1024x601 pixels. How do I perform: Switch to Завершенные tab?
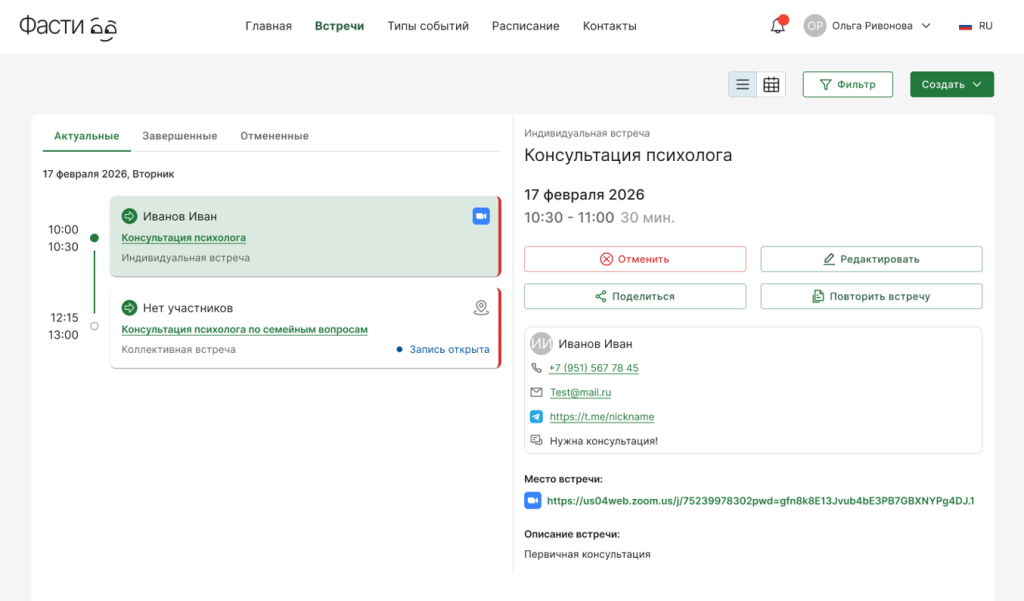180,136
